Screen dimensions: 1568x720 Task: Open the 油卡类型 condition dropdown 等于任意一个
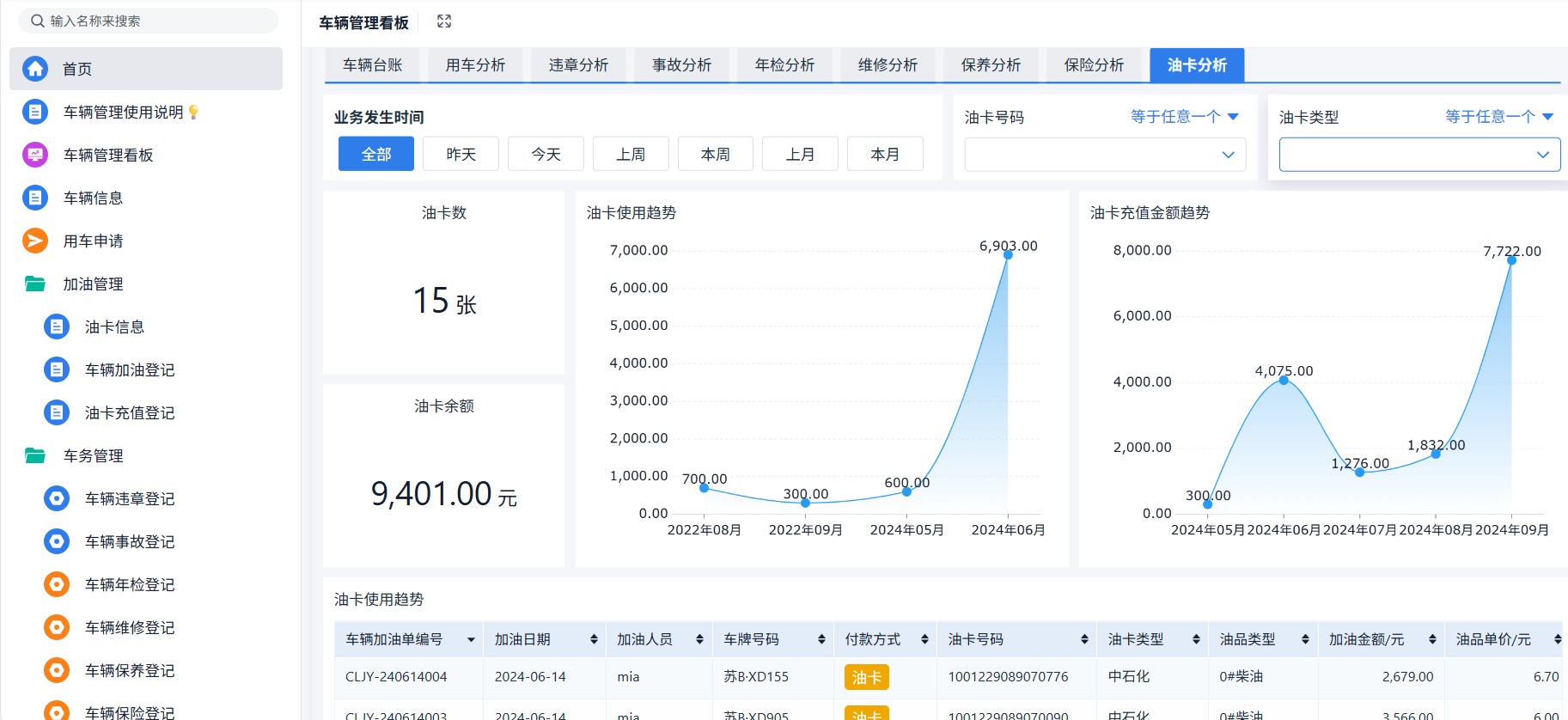tap(1498, 117)
